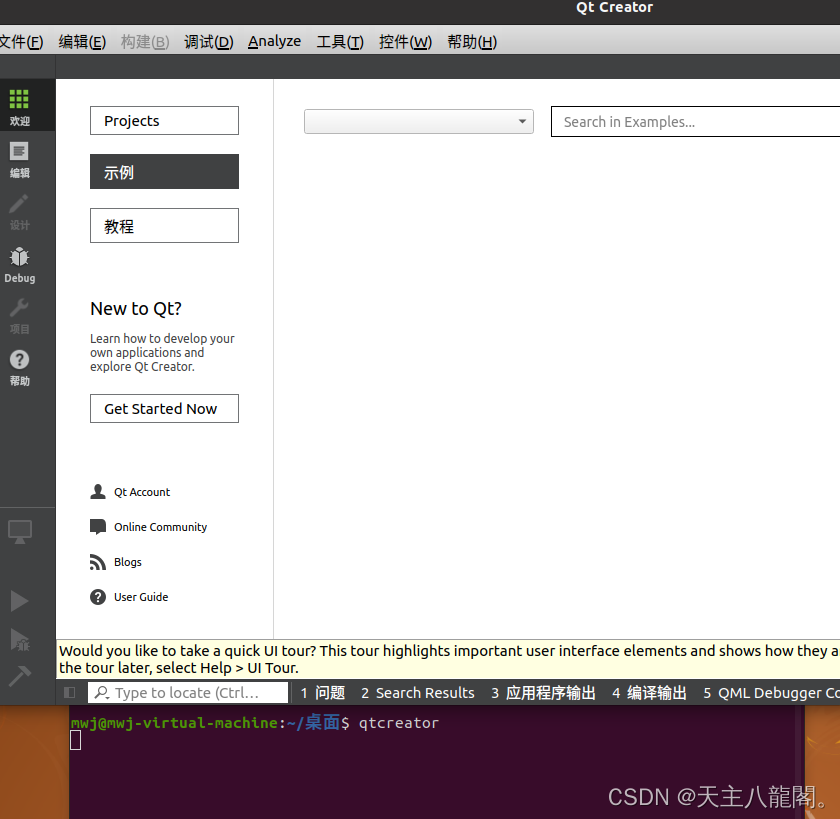Show the 2 Search Results pane
Image resolution: width=840 pixels, height=819 pixels.
click(418, 693)
